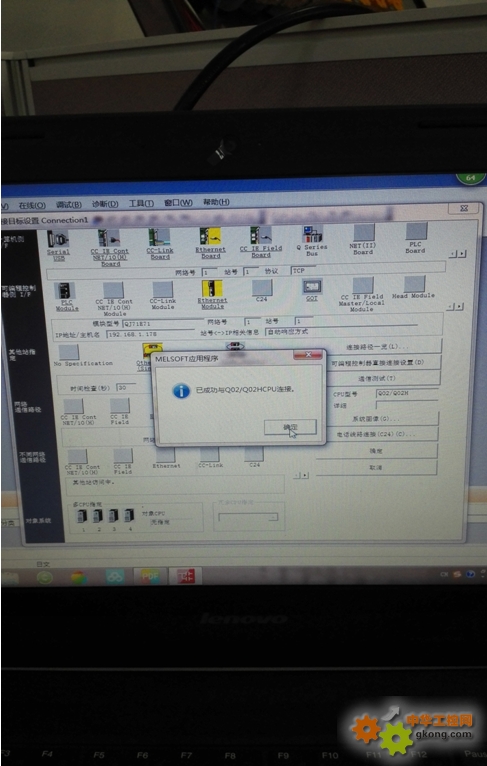
Task: Choose the CC-Link Board icon
Action: pyautogui.click(x=159, y=237)
